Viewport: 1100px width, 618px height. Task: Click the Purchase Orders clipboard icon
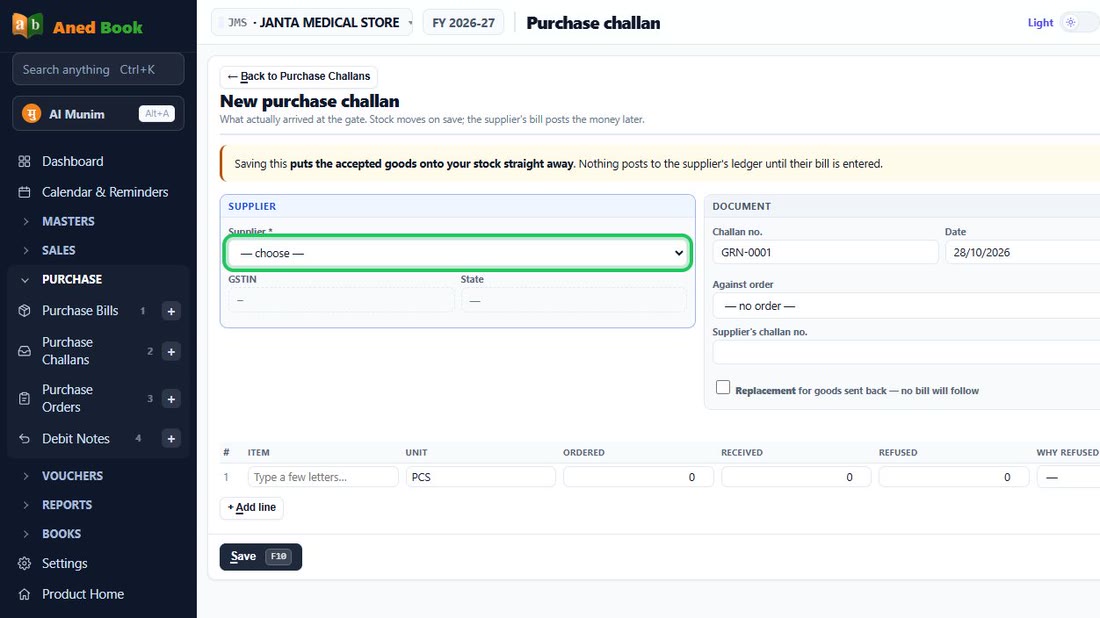pos(25,398)
